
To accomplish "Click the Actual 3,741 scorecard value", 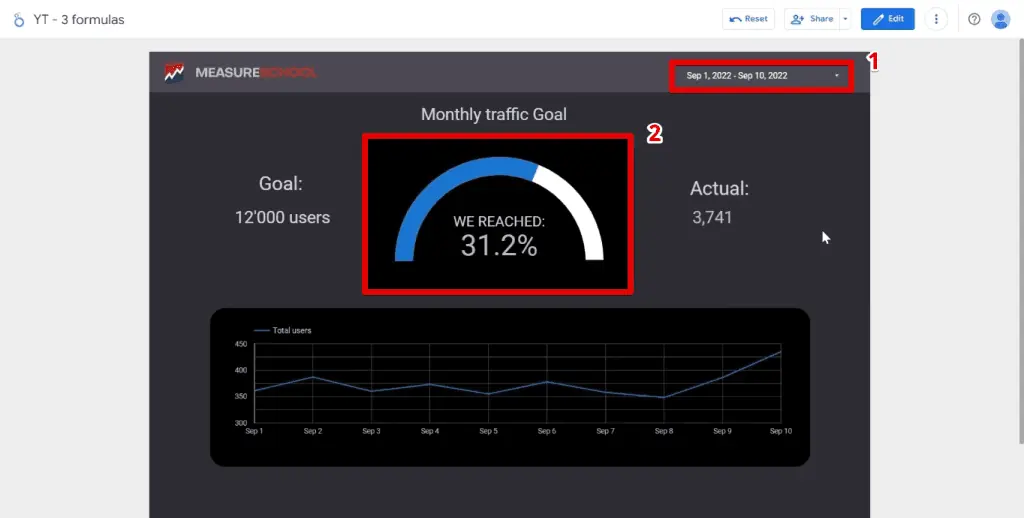I will pyautogui.click(x=712, y=217).
